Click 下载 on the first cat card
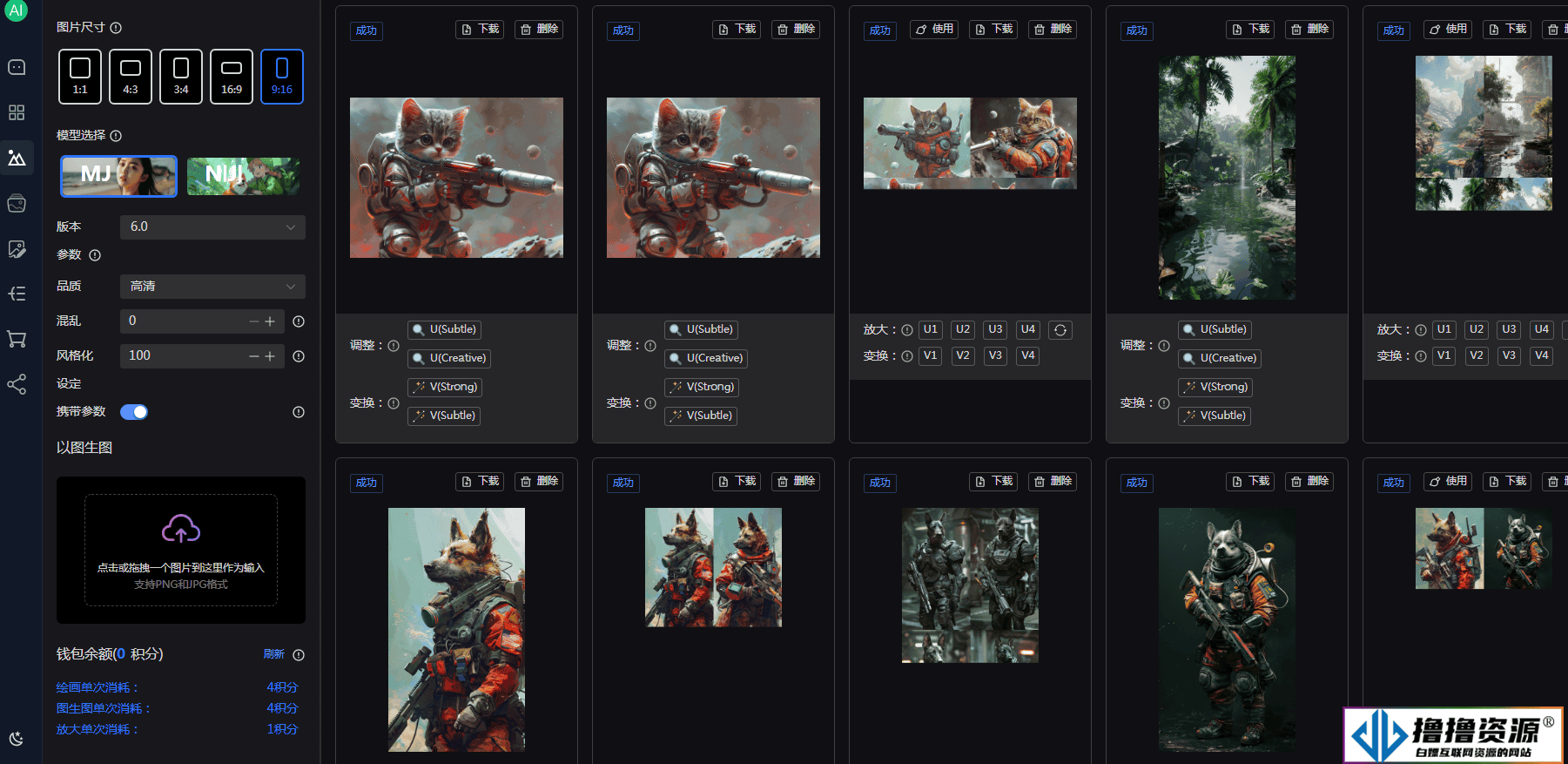This screenshot has width=1568, height=764. tap(480, 30)
